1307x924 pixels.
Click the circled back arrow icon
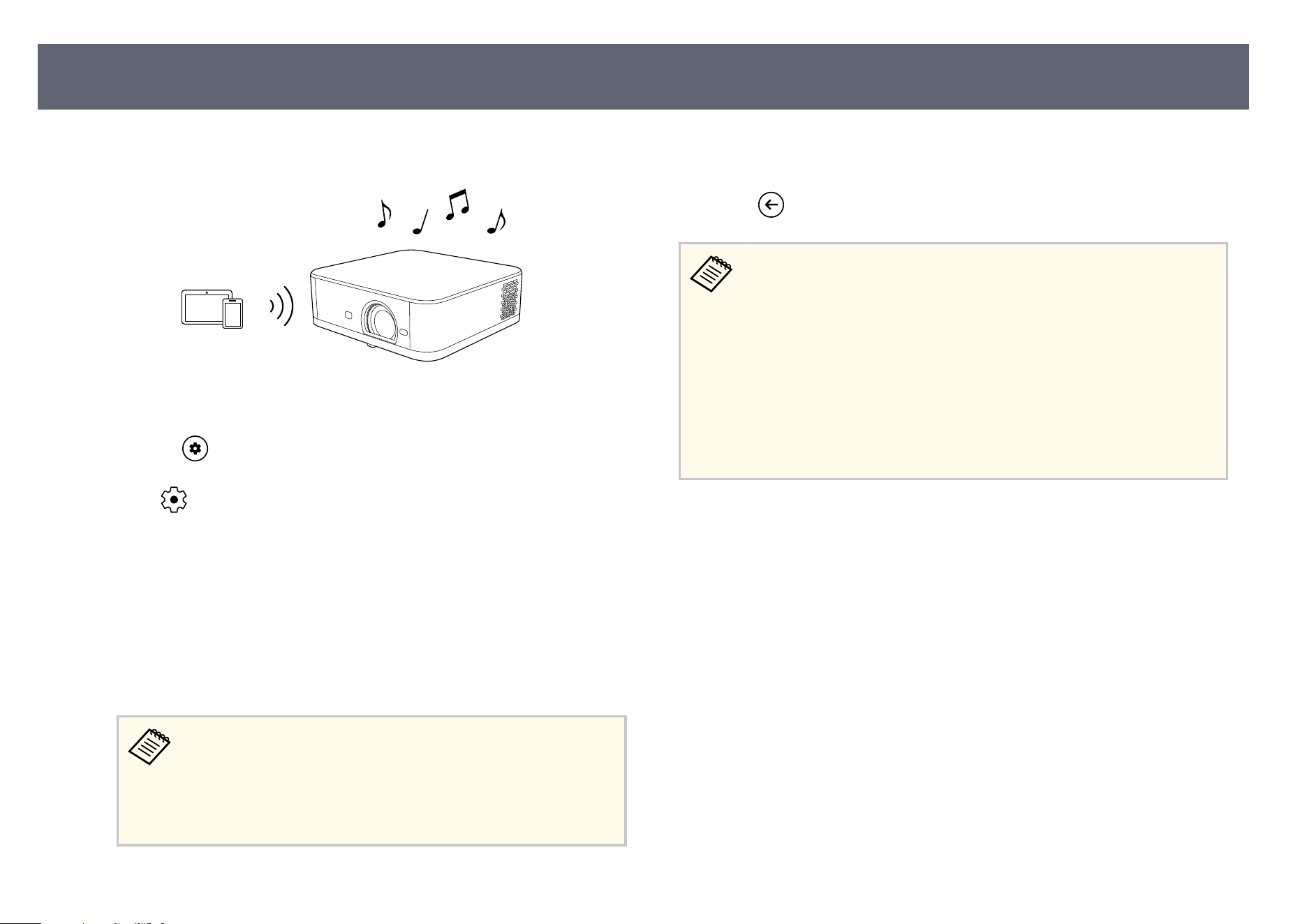click(771, 205)
